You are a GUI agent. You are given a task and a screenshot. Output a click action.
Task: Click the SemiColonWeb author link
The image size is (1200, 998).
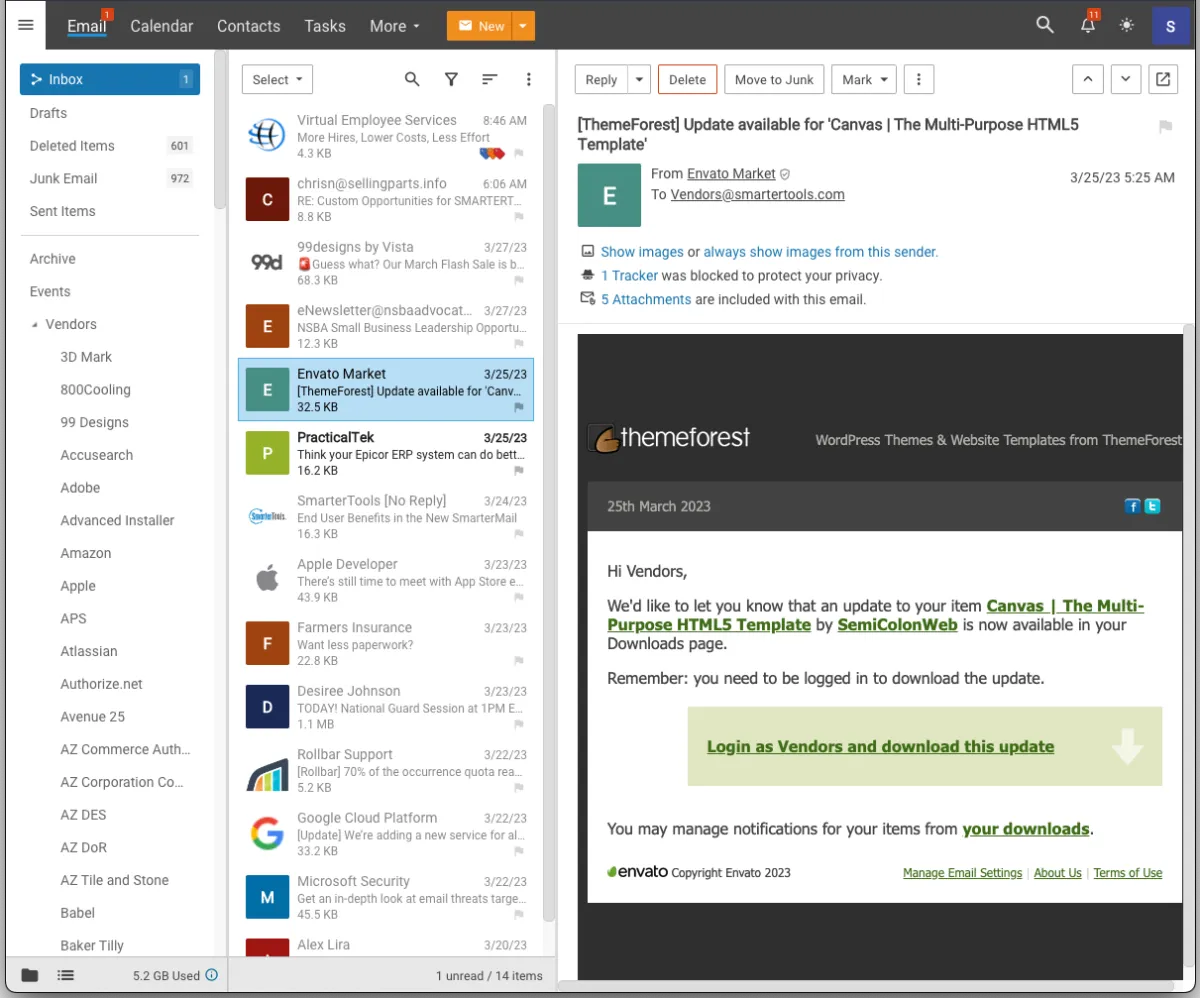point(897,625)
